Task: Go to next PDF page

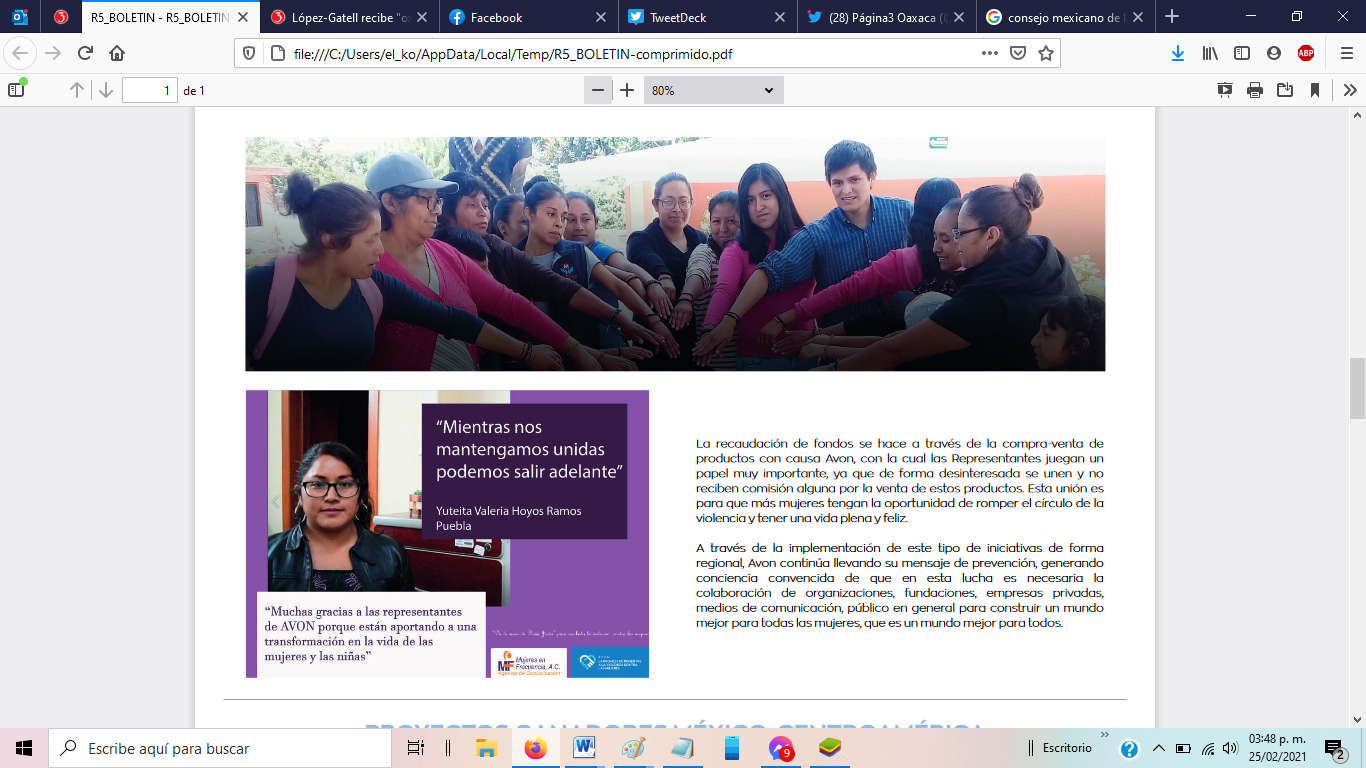Action: point(105,90)
